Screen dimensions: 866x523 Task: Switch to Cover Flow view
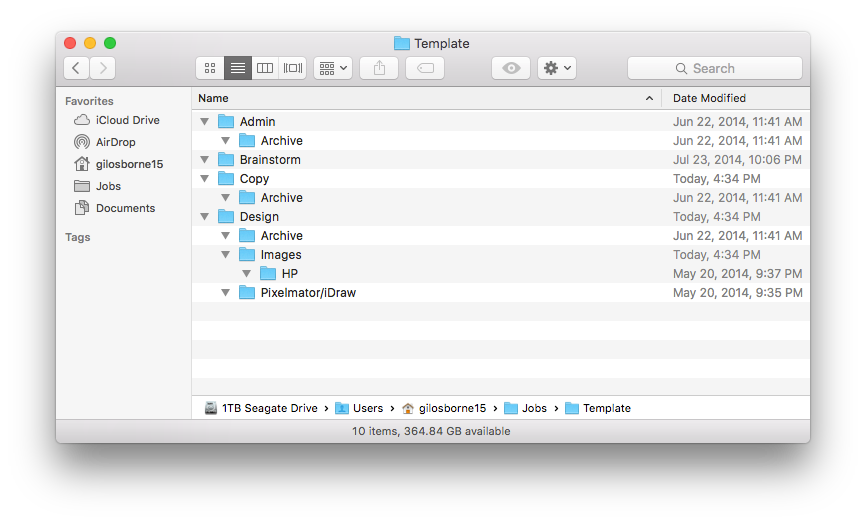(x=293, y=68)
